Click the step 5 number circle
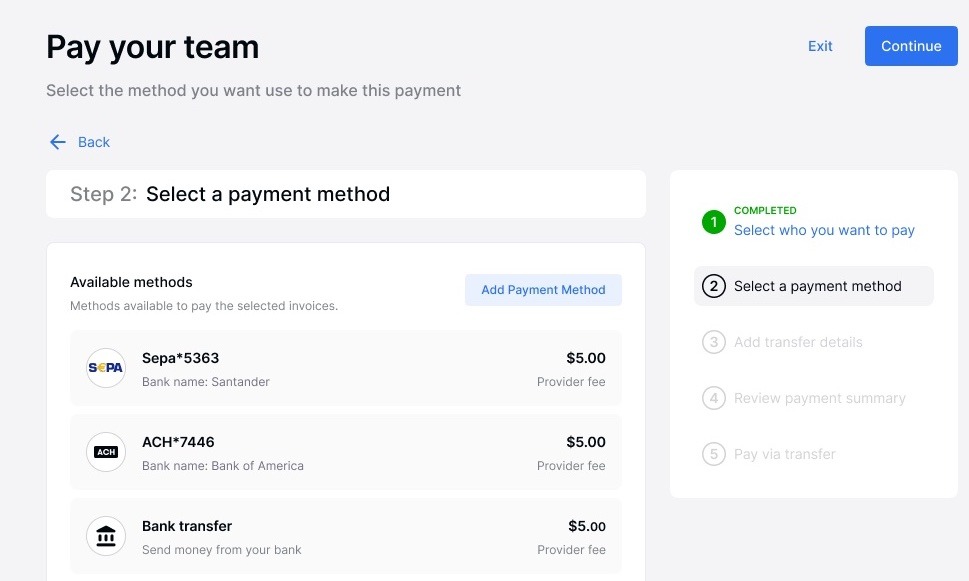The image size is (969, 581). pos(714,454)
